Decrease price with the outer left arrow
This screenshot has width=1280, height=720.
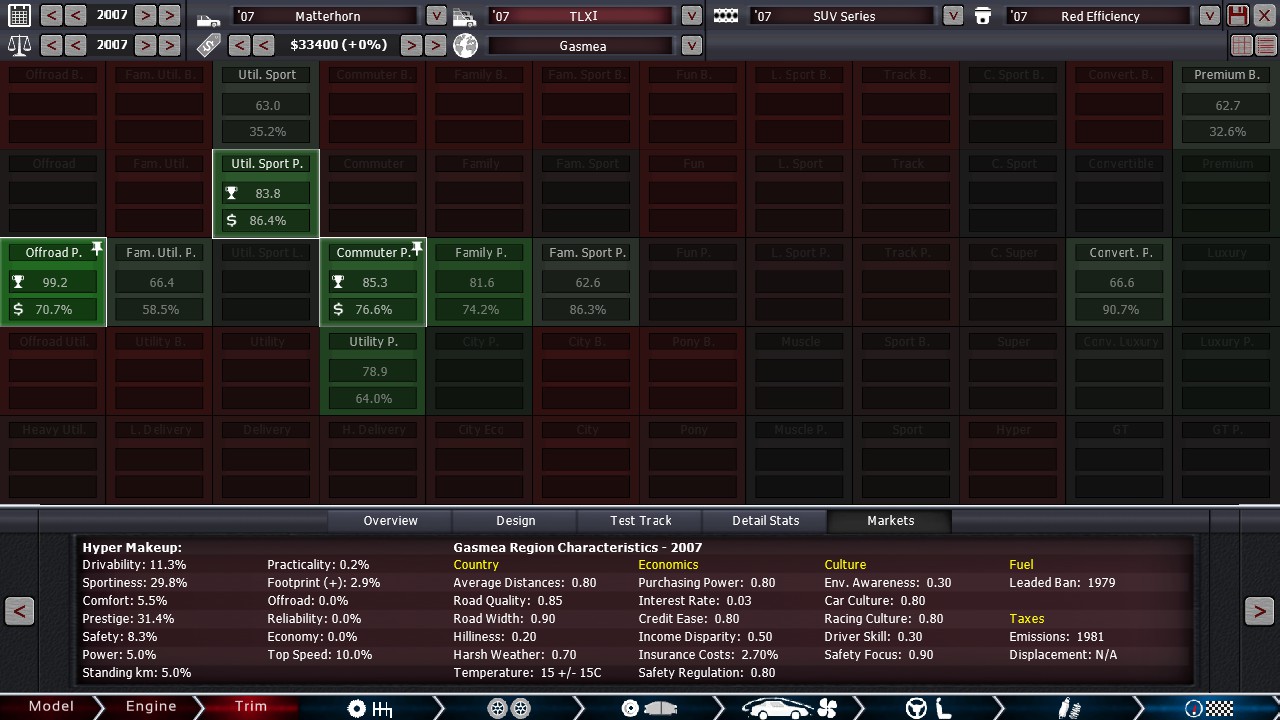(x=238, y=45)
